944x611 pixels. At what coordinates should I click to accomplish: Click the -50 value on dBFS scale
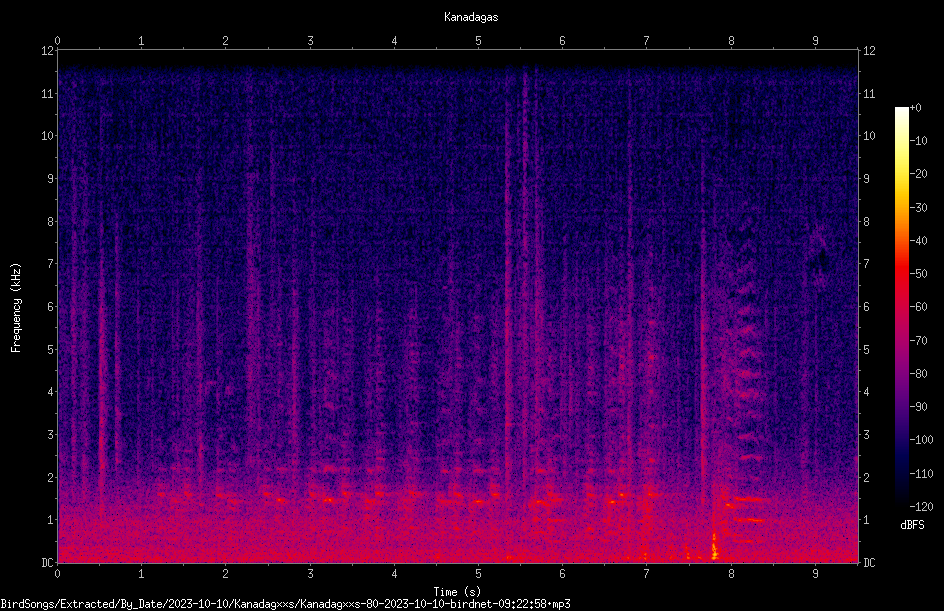pyautogui.click(x=918, y=273)
